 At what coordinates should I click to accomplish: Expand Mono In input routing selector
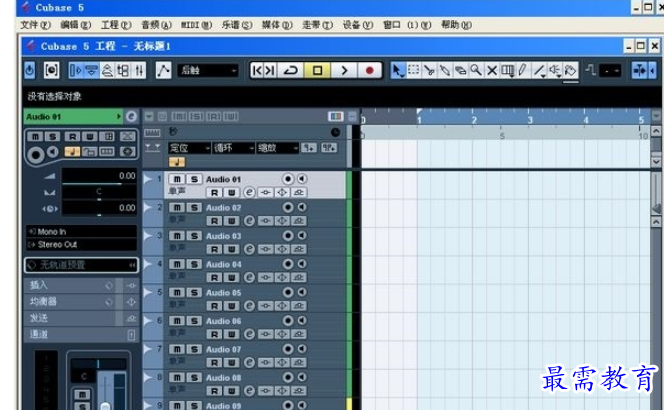[82, 232]
